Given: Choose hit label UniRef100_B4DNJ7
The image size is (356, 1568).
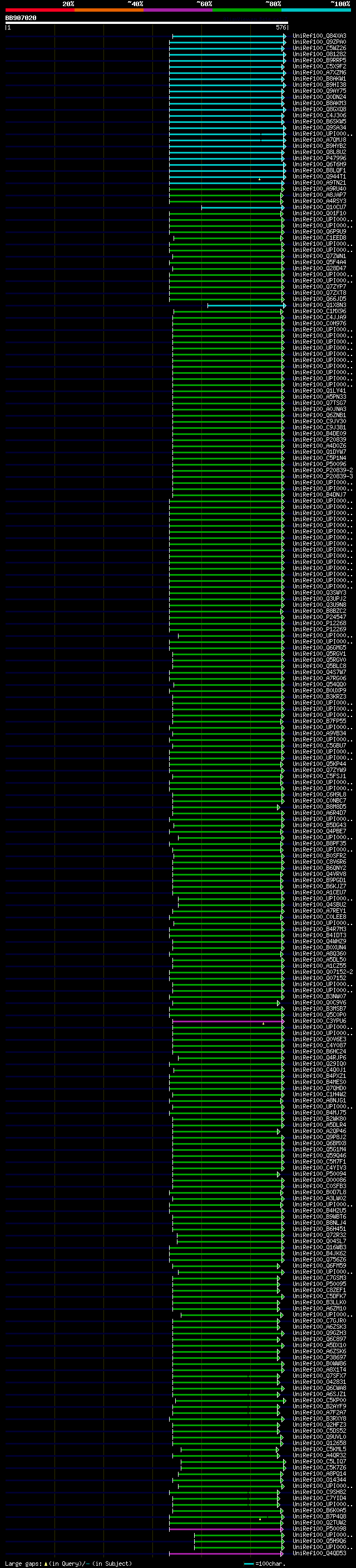Looking at the screenshot, I should [319, 495].
